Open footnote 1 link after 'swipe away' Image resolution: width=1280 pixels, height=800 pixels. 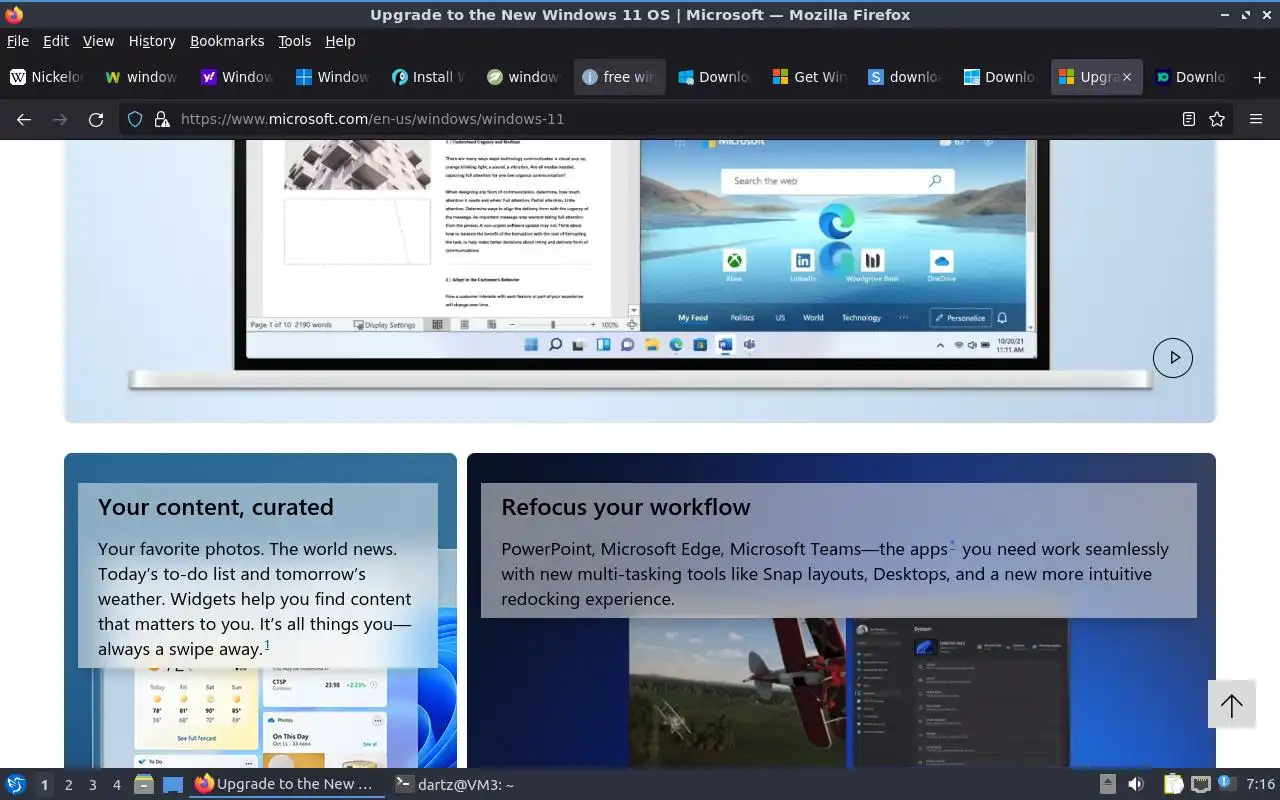(x=267, y=645)
